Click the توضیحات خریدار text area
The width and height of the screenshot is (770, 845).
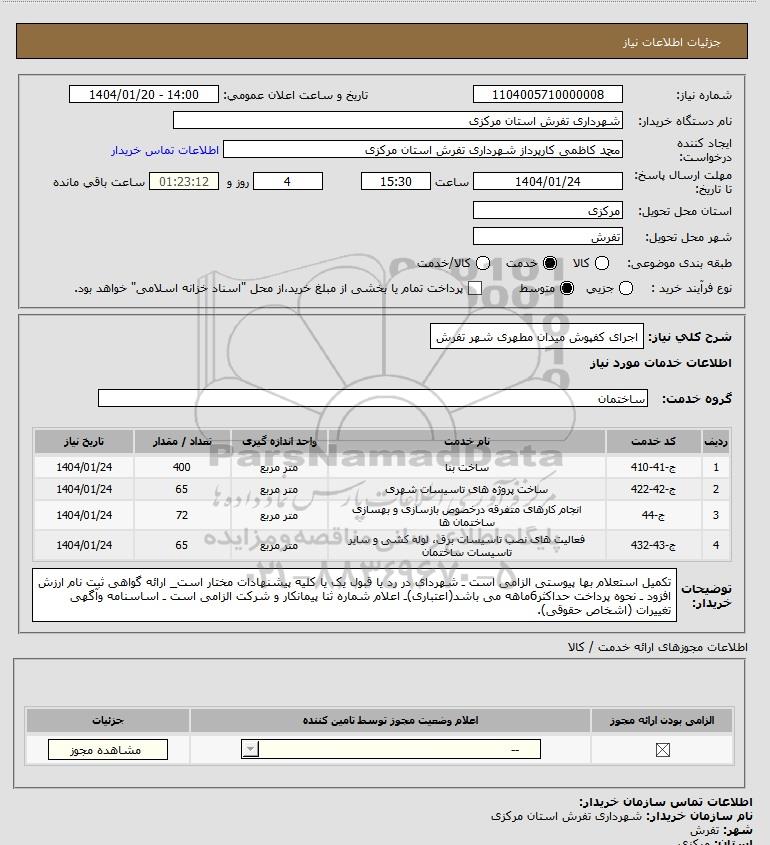coord(355,595)
